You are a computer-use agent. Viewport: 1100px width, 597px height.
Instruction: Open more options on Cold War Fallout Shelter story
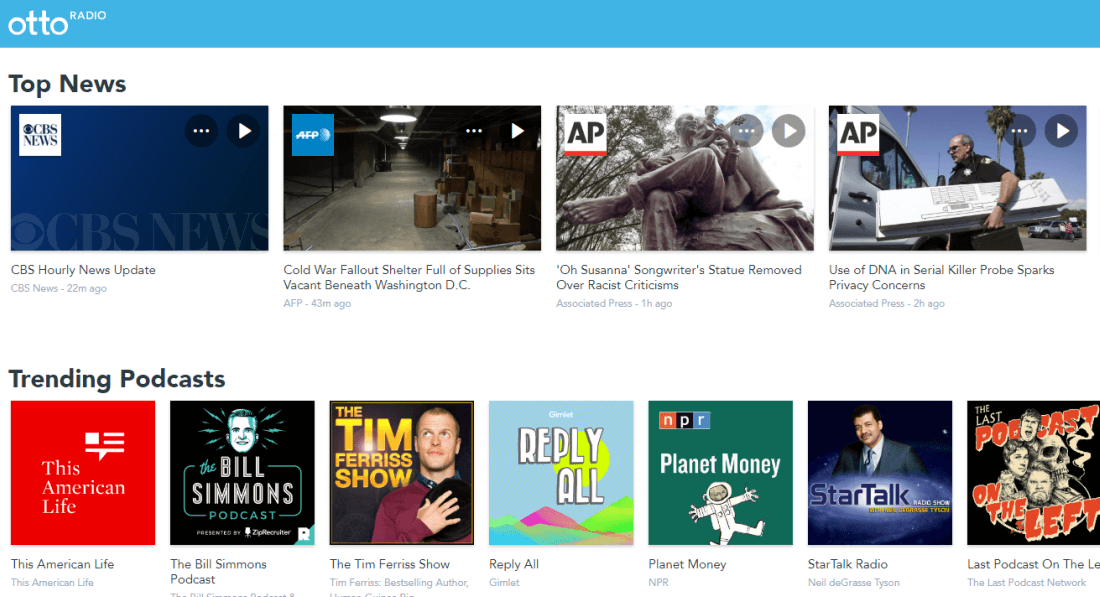pos(474,131)
